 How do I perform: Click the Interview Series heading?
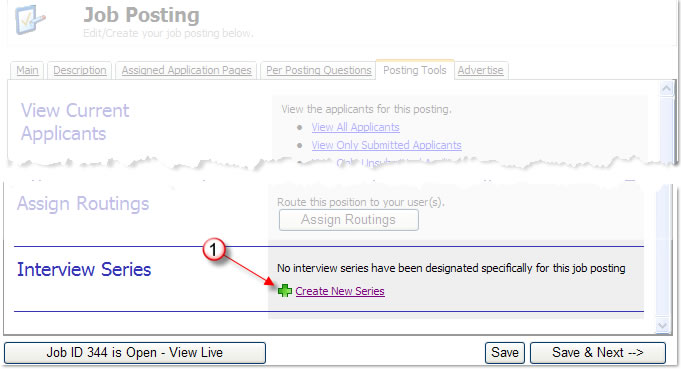(x=84, y=270)
